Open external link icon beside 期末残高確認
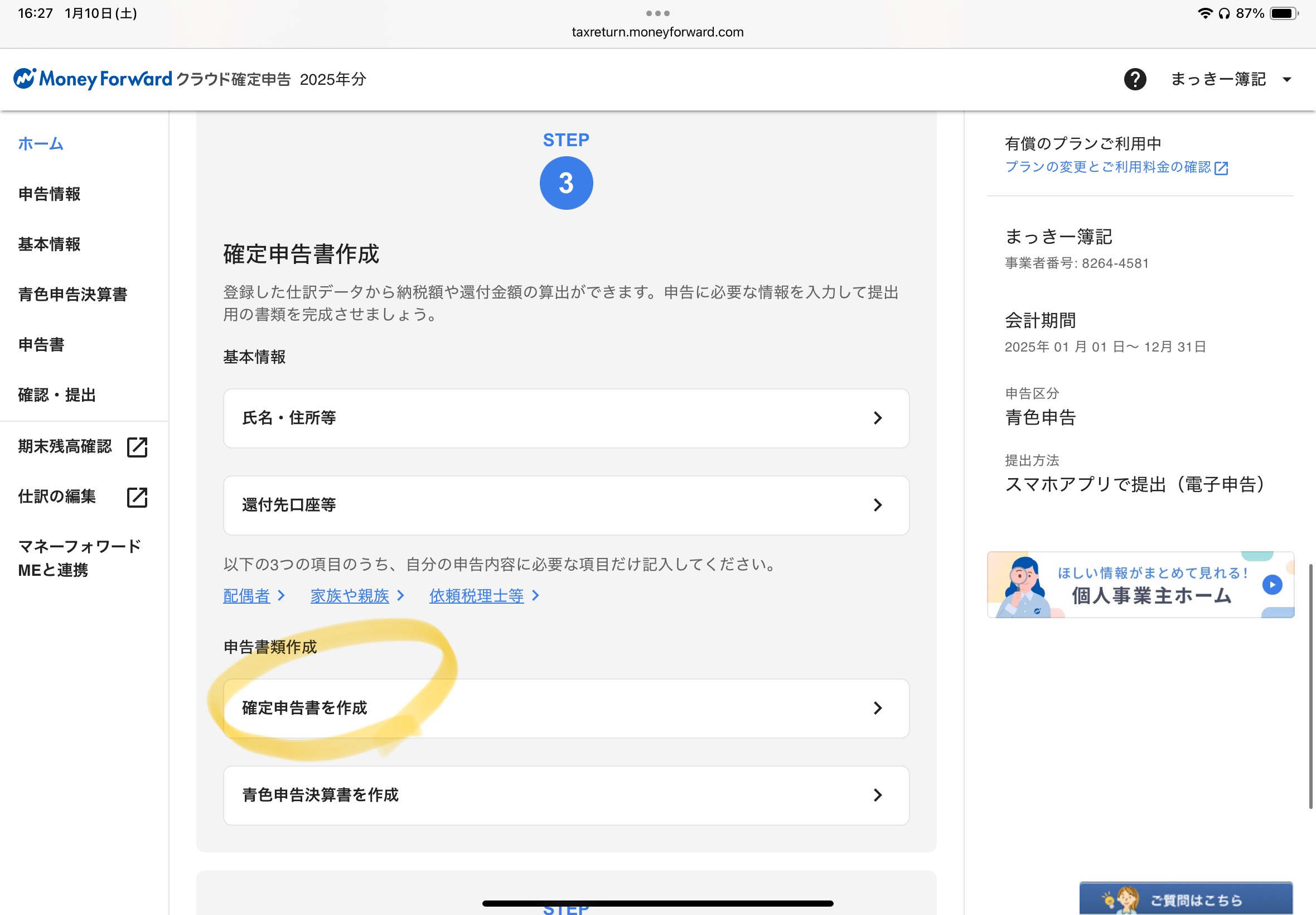This screenshot has height=915, width=1316. point(137,447)
